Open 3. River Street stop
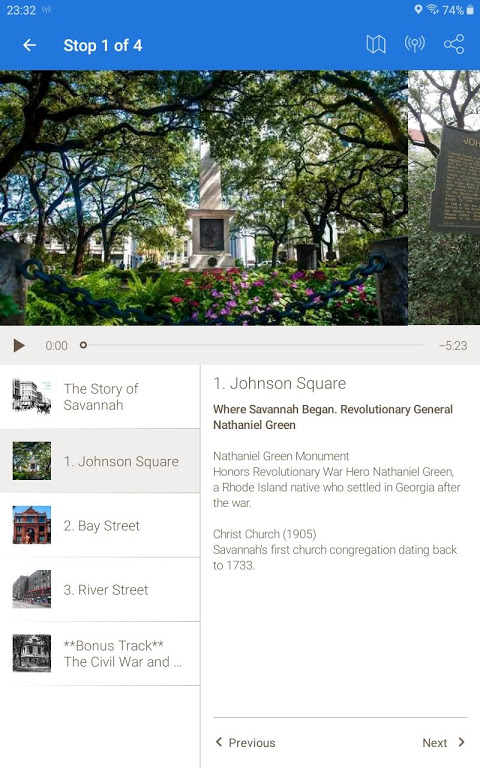The width and height of the screenshot is (480, 768). pos(100,589)
